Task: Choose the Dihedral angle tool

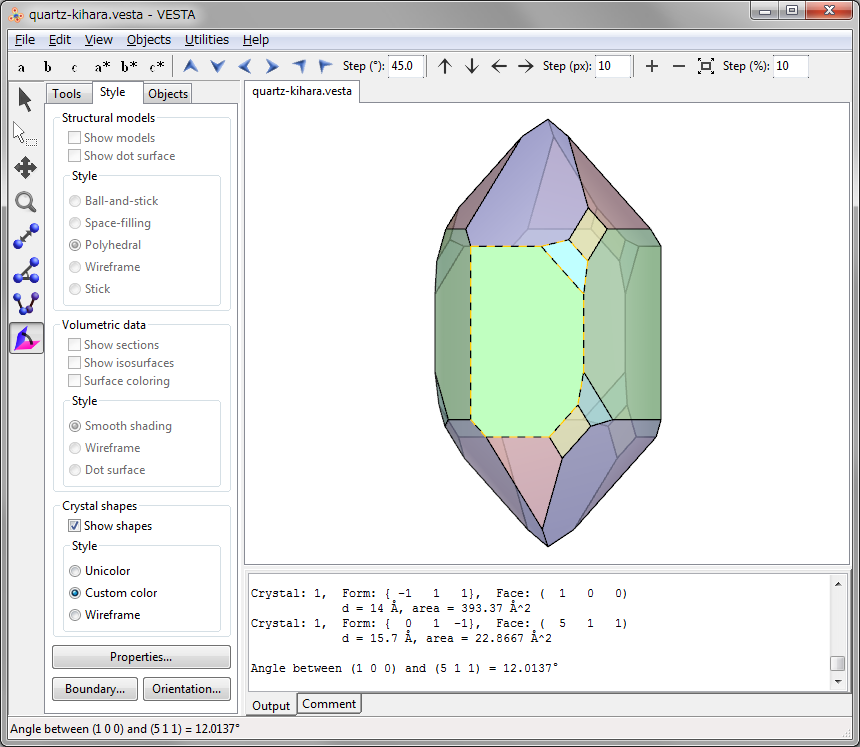Action: tap(26, 304)
